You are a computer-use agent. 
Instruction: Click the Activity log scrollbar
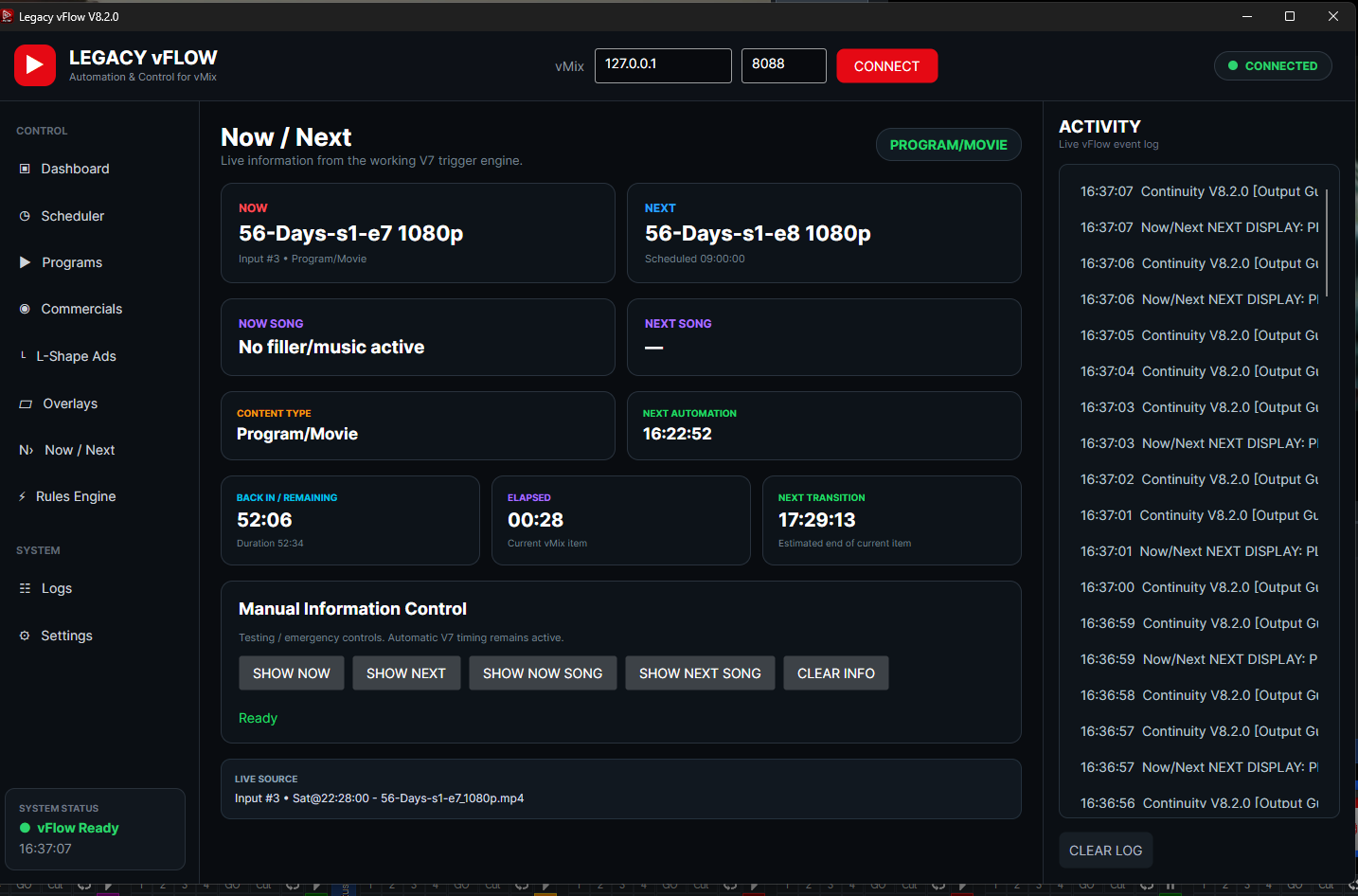(1327, 242)
